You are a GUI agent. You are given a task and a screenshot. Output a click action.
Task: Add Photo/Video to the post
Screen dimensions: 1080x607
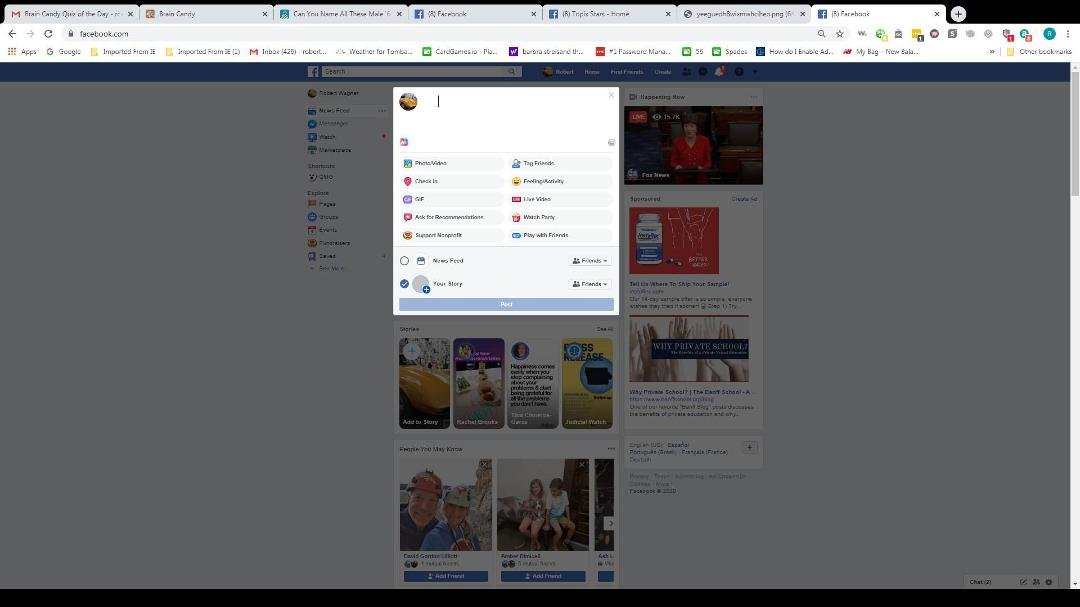point(452,163)
